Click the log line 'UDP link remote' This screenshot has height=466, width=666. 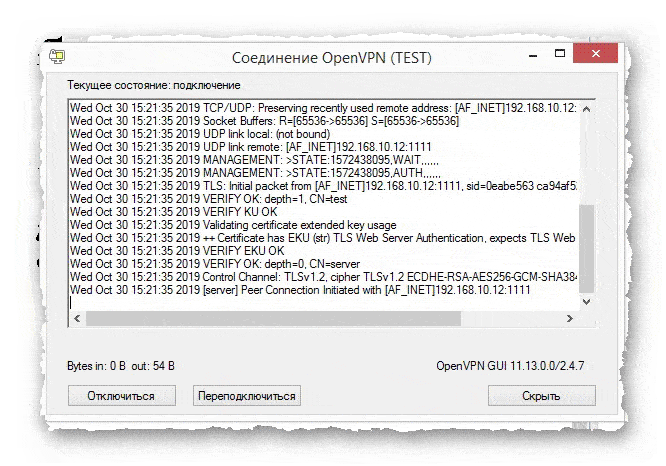tap(251, 147)
